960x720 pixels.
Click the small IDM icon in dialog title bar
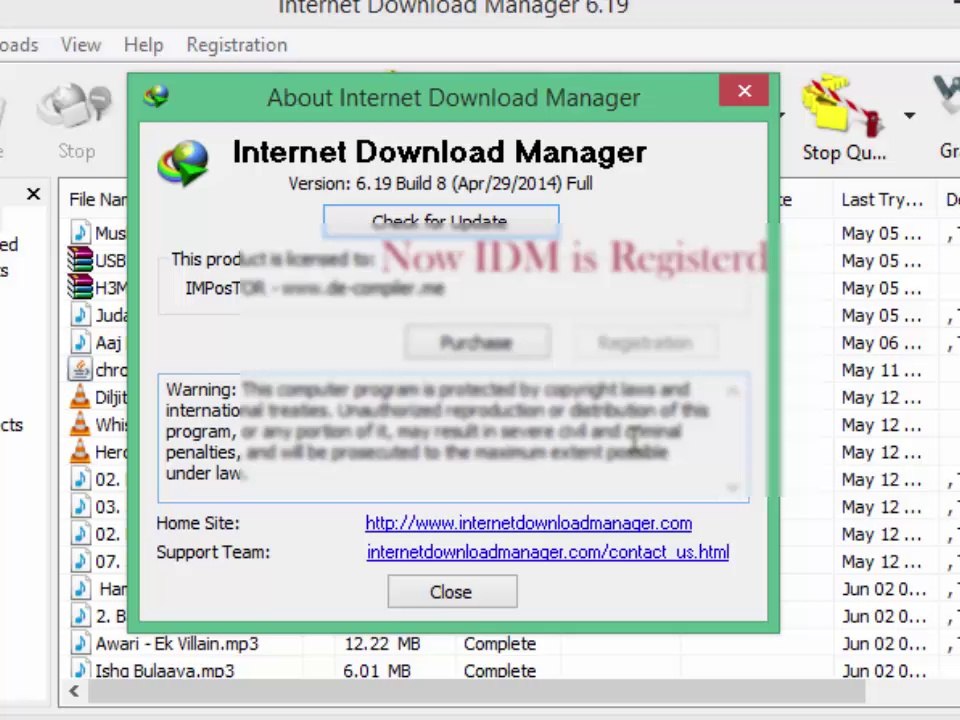click(157, 97)
